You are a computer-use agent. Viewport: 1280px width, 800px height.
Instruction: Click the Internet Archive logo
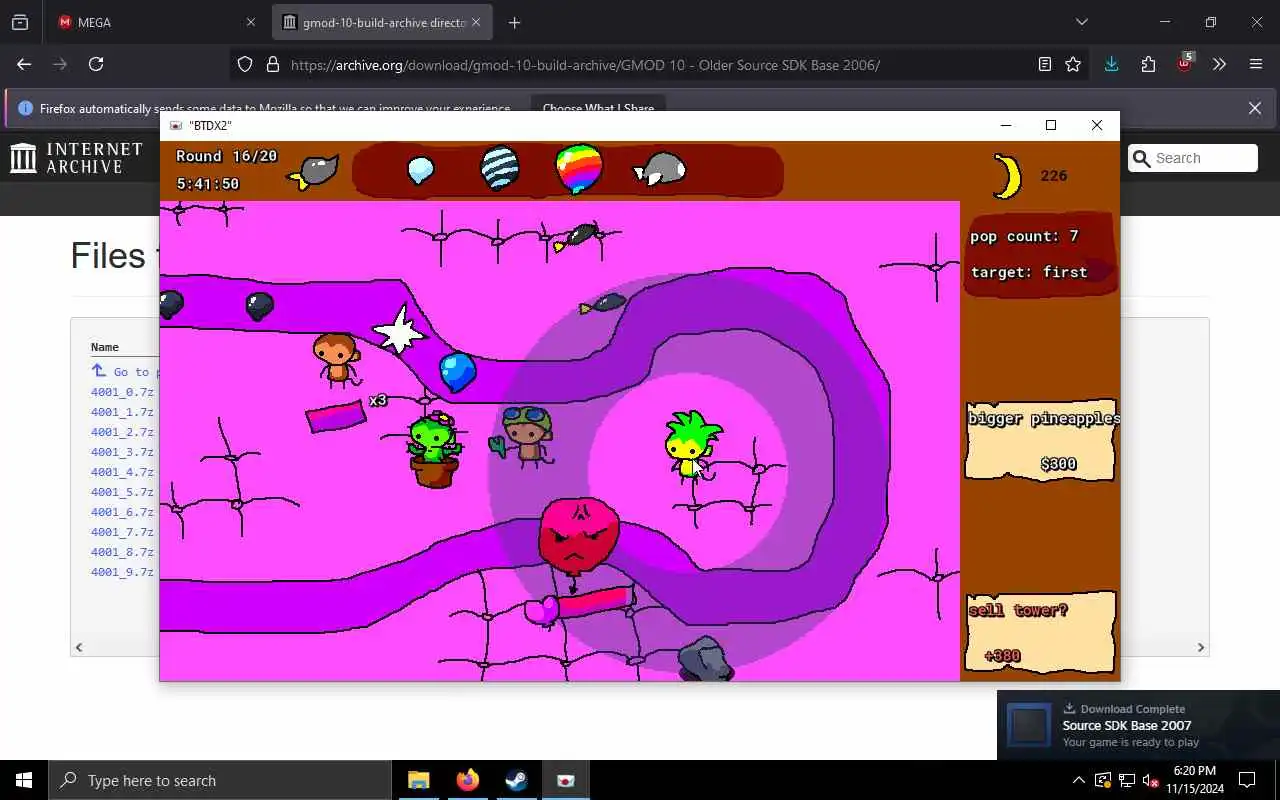tap(77, 158)
